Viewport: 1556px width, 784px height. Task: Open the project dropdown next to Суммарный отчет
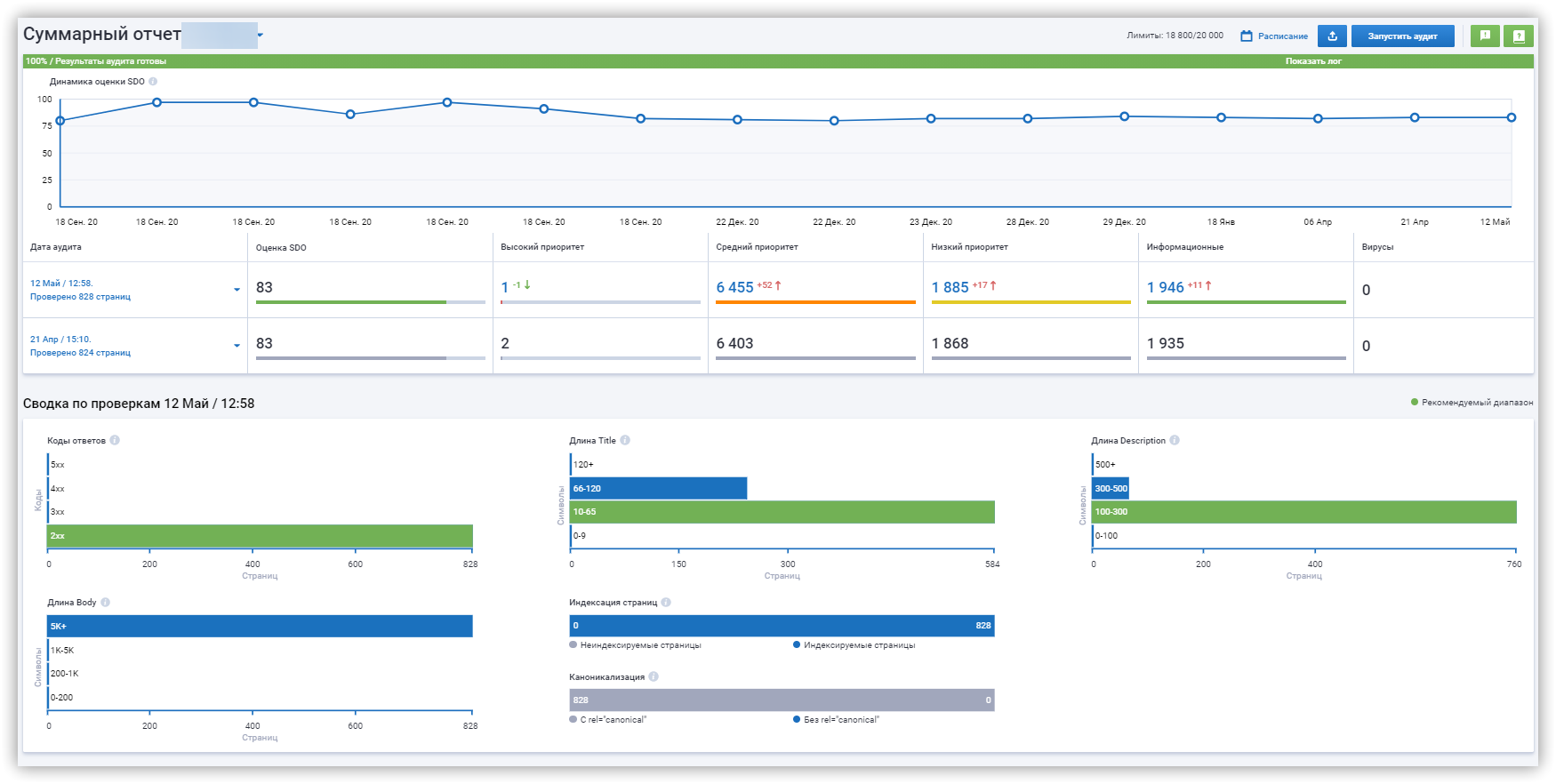pos(261,36)
